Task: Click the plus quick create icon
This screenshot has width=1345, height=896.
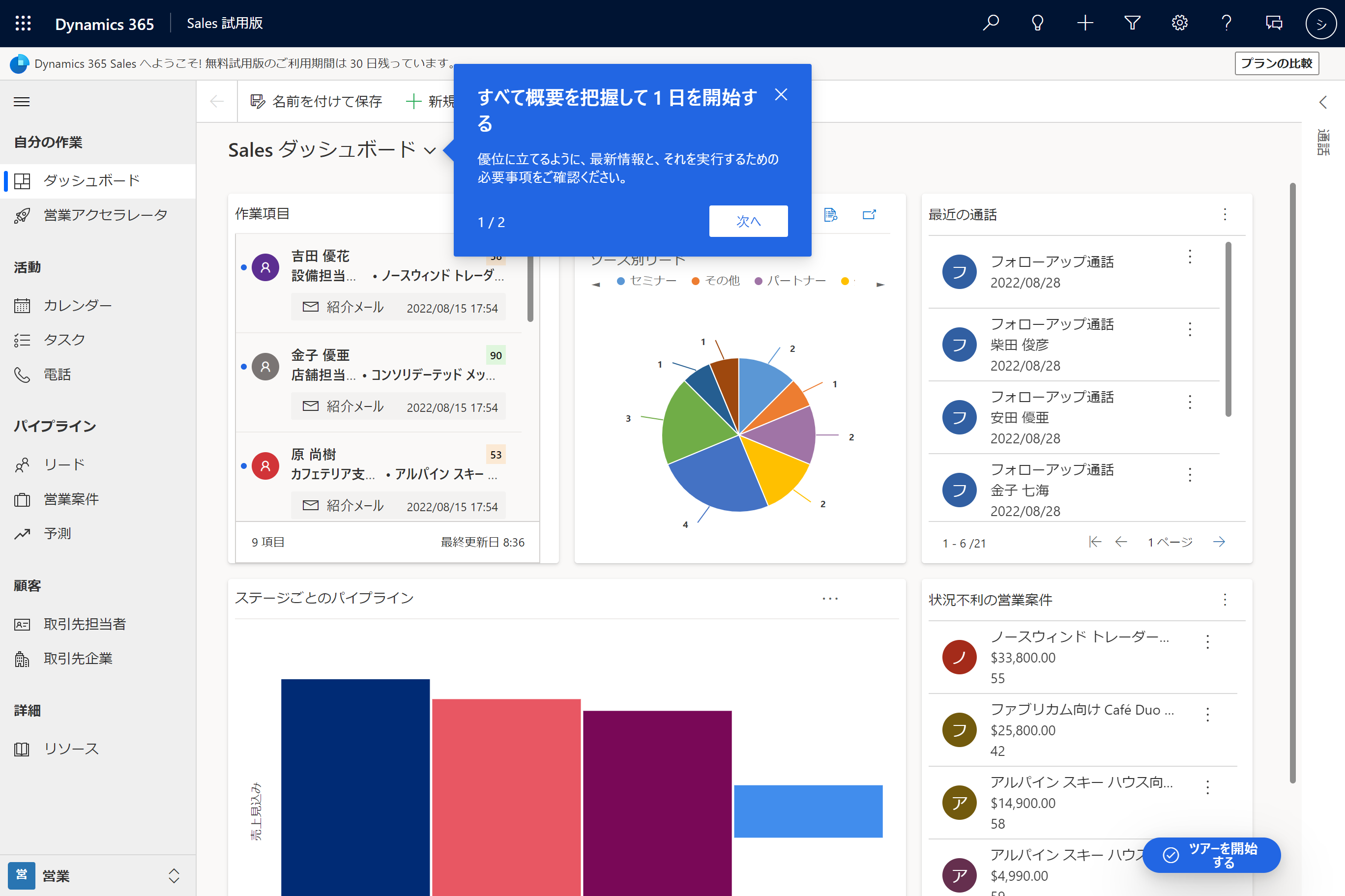Action: pyautogui.click(x=1085, y=24)
